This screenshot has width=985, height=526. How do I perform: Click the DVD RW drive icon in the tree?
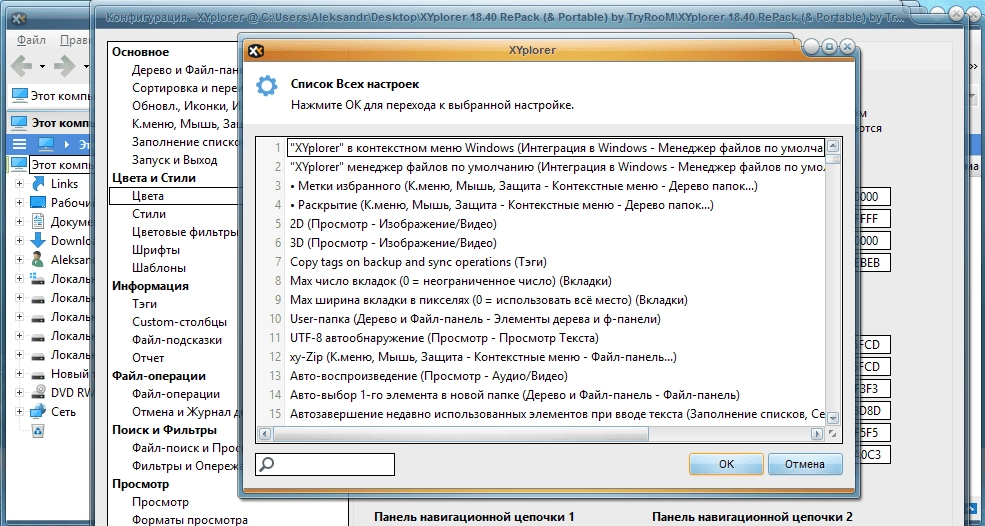38,392
